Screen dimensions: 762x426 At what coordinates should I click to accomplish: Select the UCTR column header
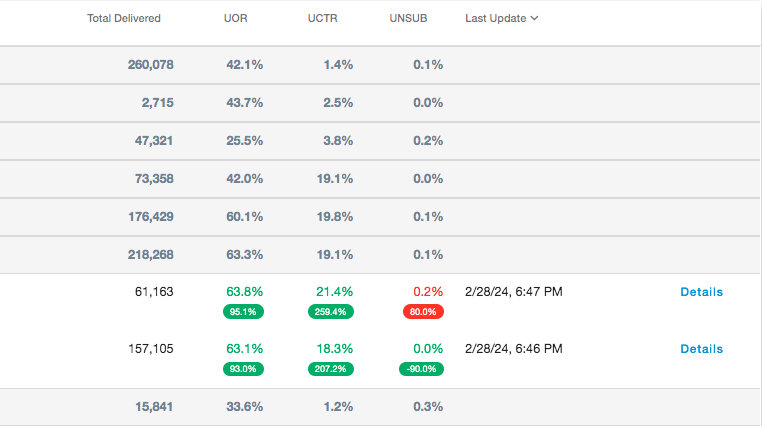click(x=322, y=19)
